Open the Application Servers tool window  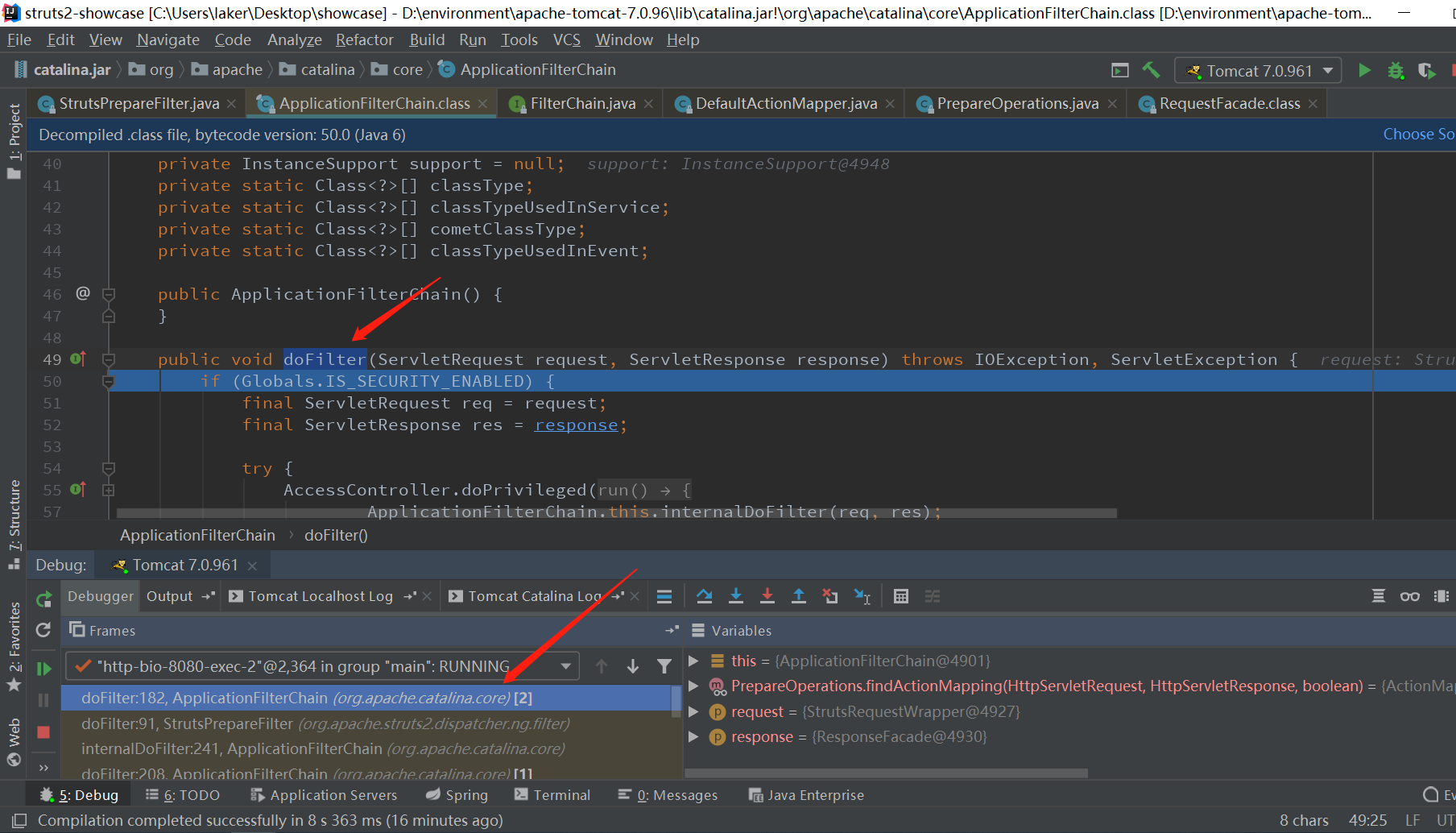click(x=324, y=795)
